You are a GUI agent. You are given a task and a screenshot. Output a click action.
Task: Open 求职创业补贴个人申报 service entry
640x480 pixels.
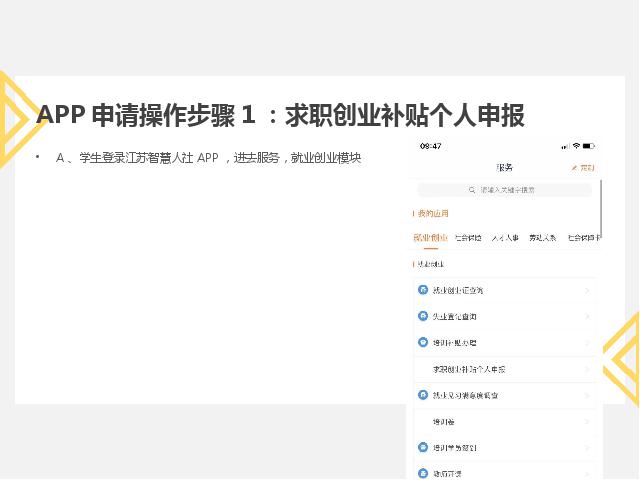pos(470,369)
